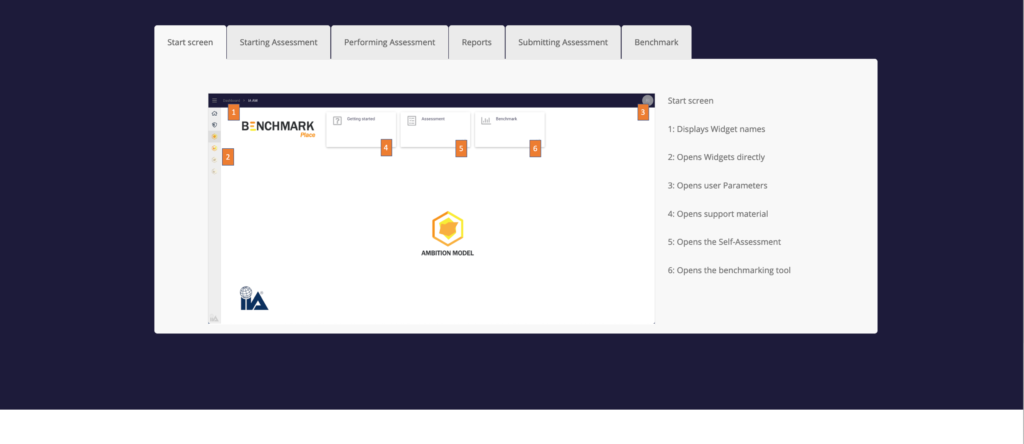The image size is (1024, 444).
Task: Click the shield icon in the sidebar
Action: point(214,125)
